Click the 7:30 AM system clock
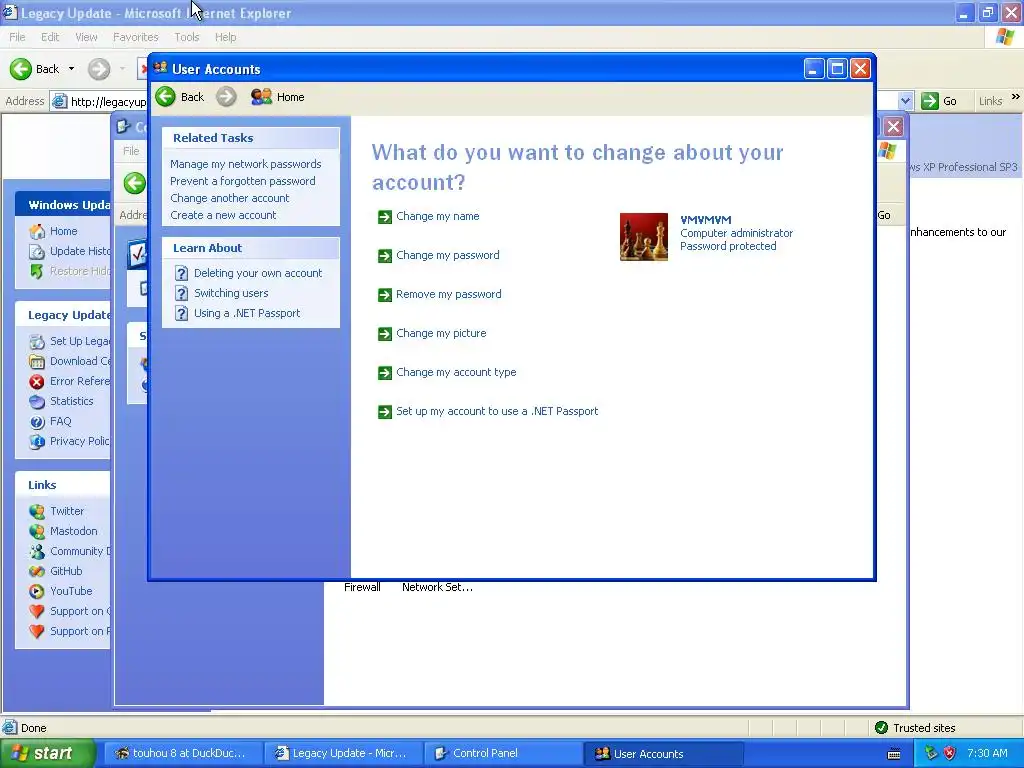 [987, 753]
